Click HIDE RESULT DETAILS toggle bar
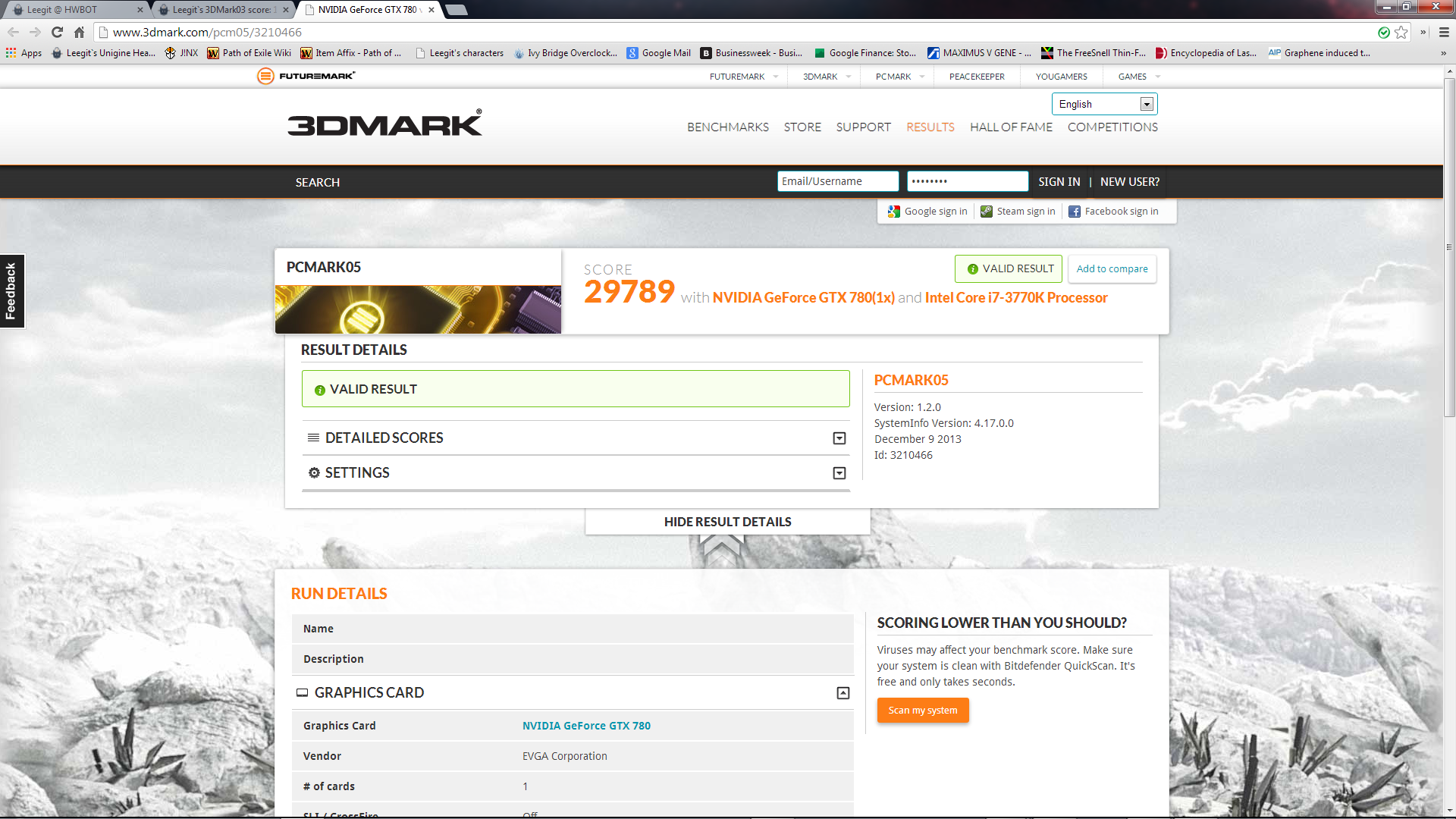1456x819 pixels. (x=728, y=522)
